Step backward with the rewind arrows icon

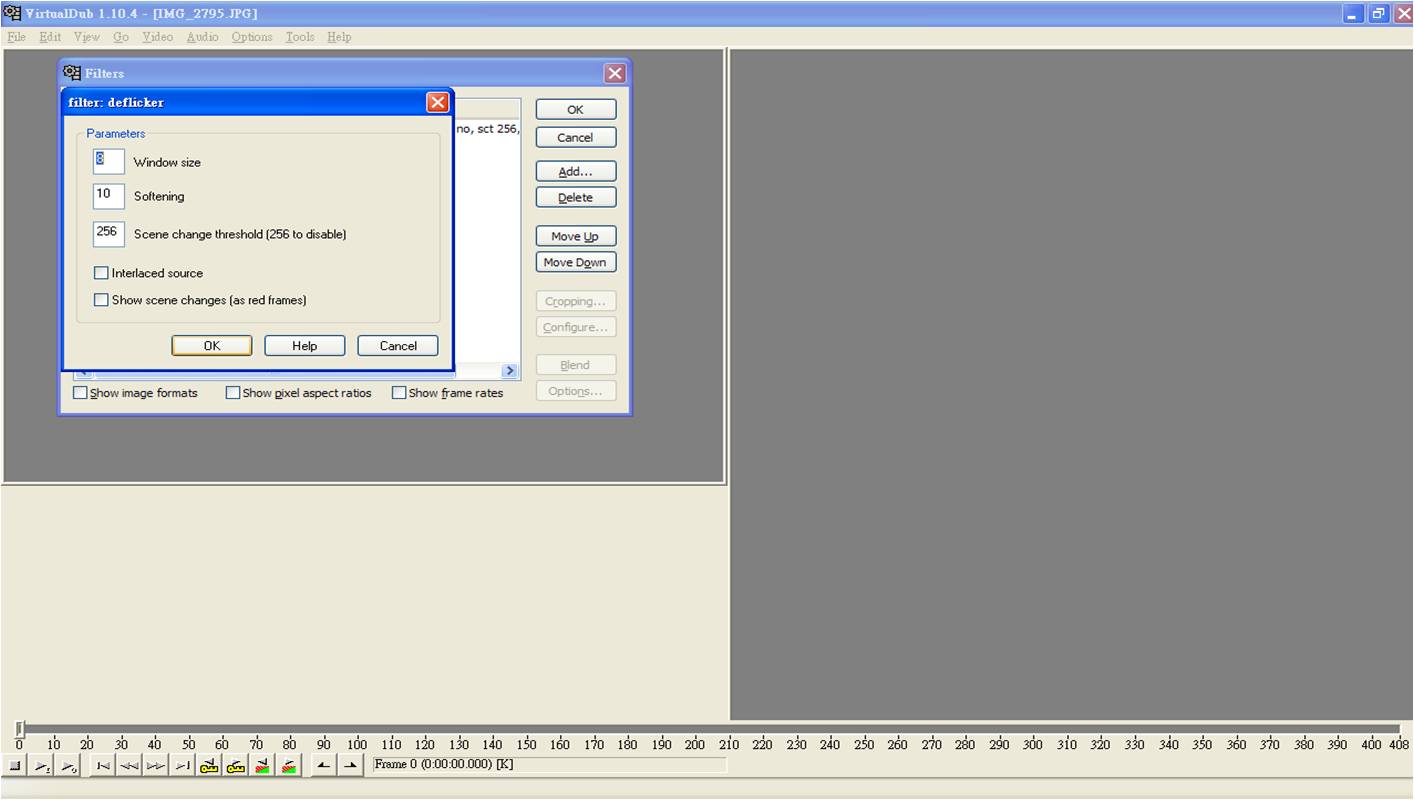coord(129,766)
